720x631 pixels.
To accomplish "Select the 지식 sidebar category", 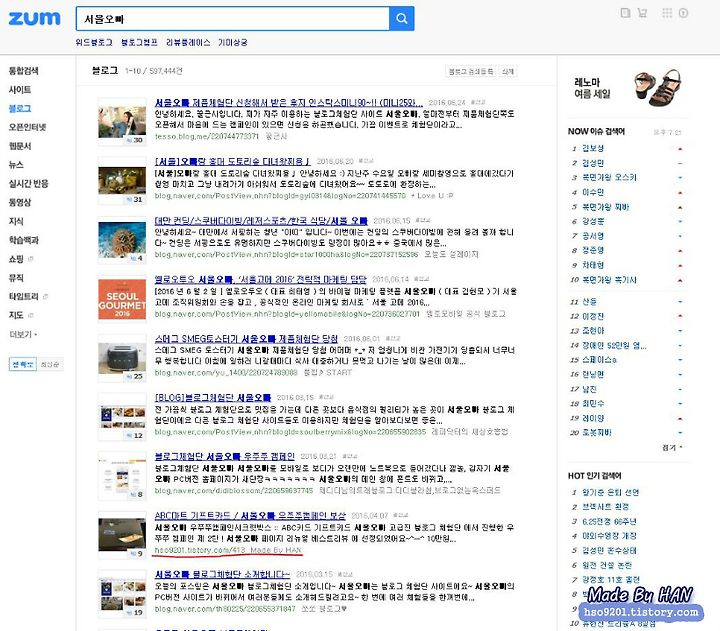I will tap(16, 221).
